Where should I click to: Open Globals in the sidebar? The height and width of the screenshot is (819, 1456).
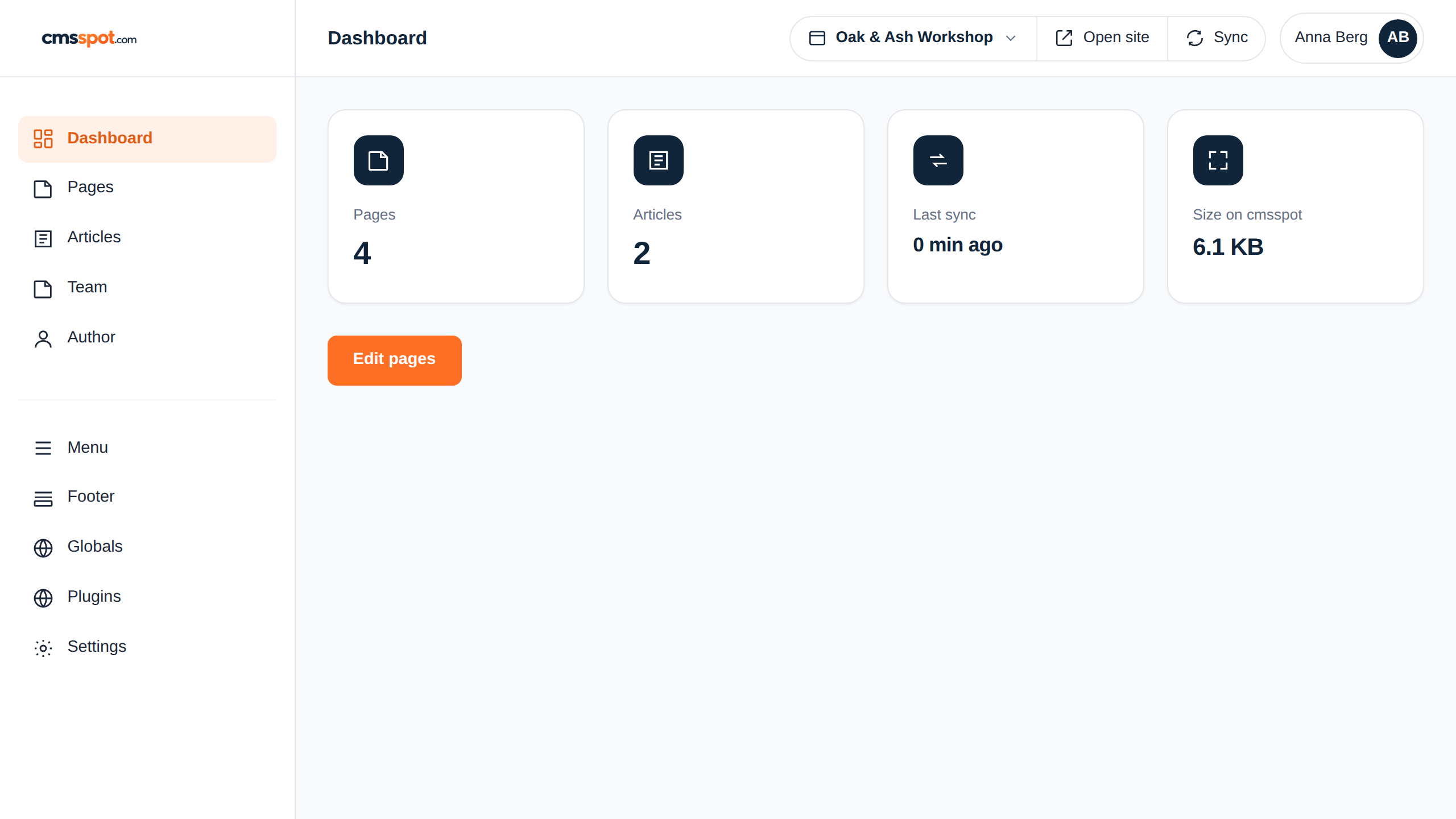(x=147, y=547)
